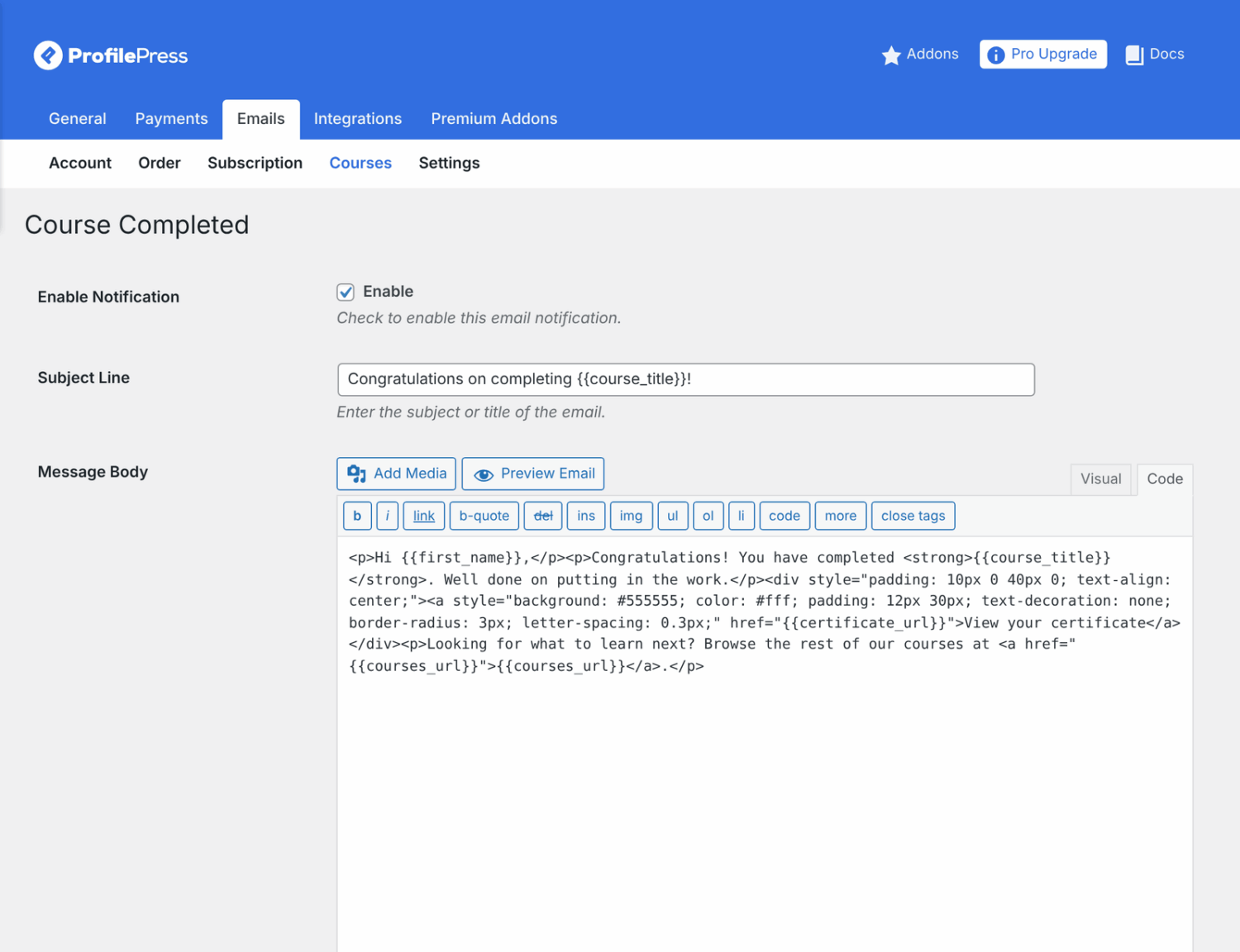Uncheck the Enable notification checkbox

click(x=346, y=292)
